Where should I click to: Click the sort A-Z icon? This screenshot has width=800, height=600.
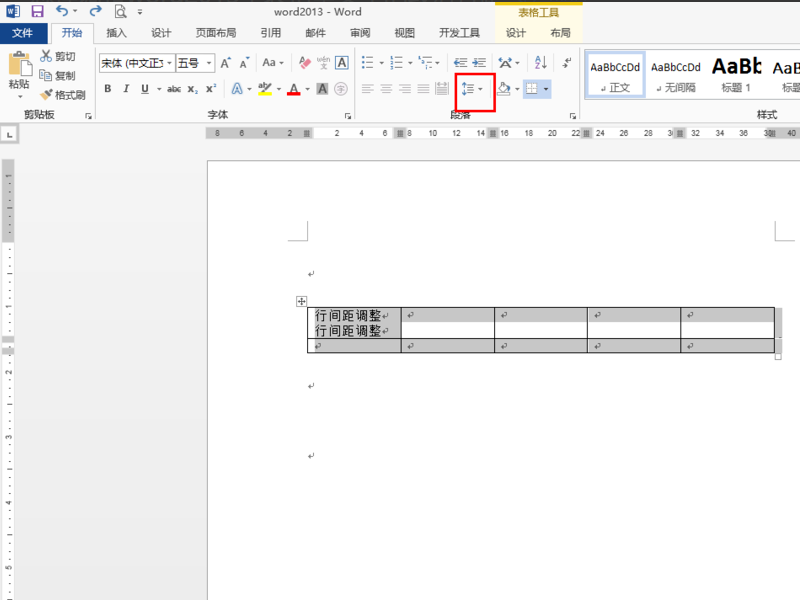pos(540,63)
